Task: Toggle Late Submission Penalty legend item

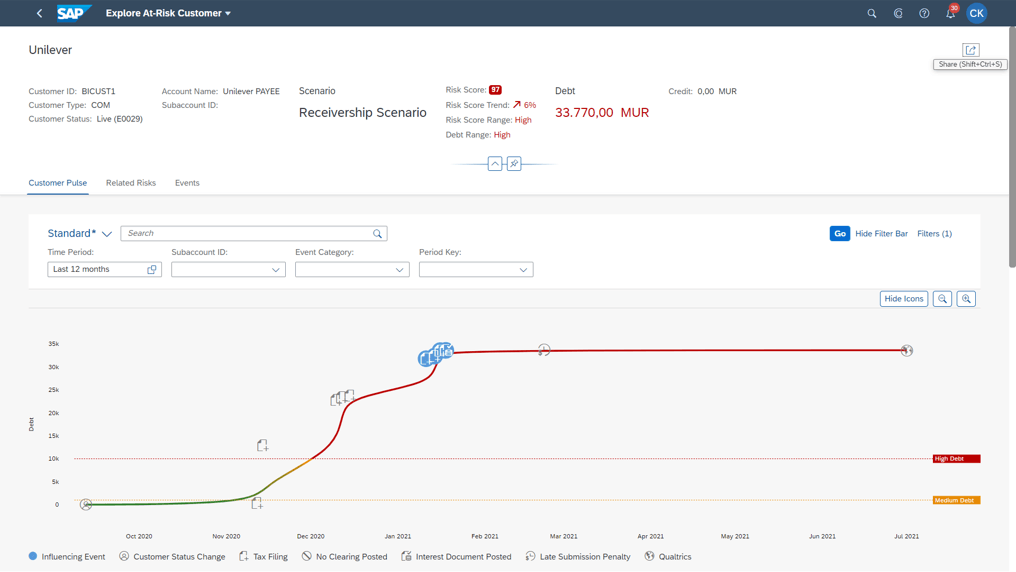Action: (x=578, y=556)
